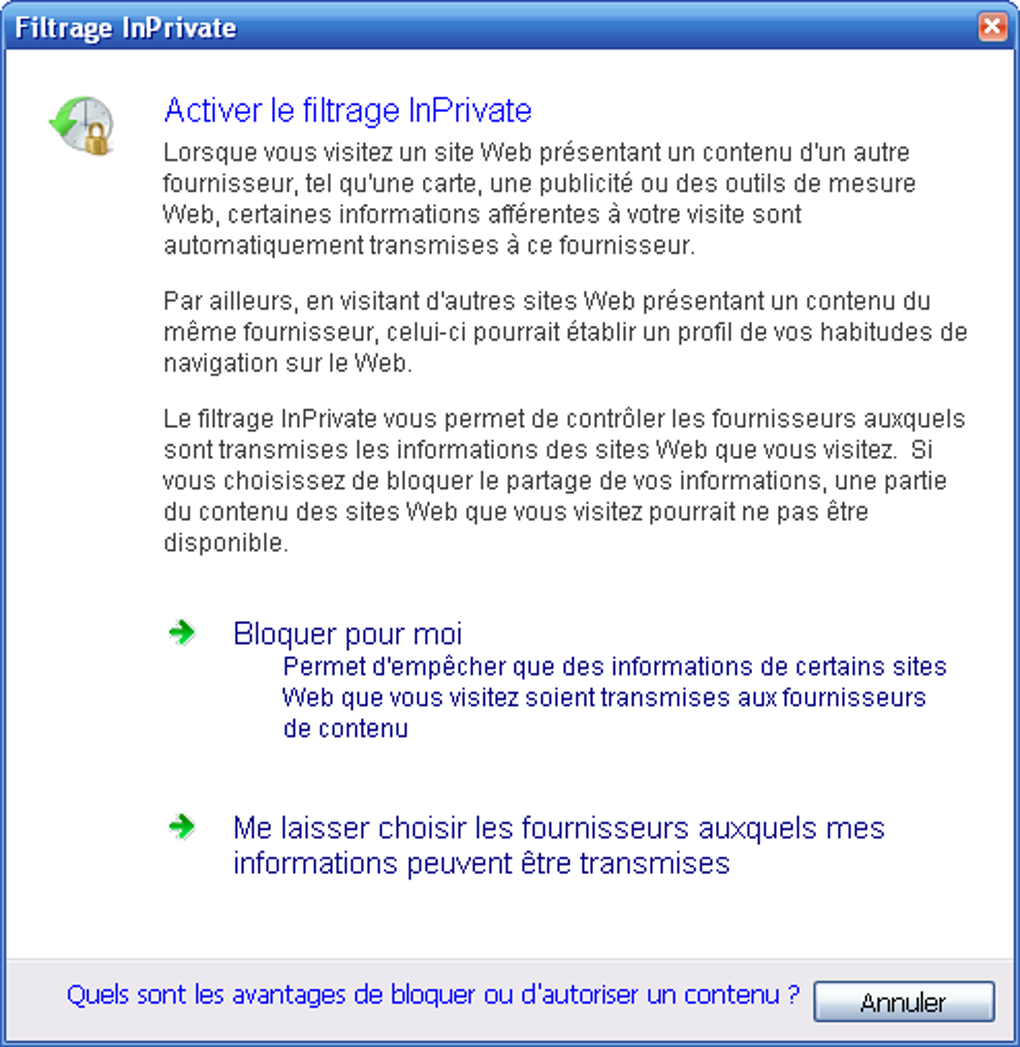Cancel the dialog with Annuler

pyautogui.click(x=904, y=1001)
